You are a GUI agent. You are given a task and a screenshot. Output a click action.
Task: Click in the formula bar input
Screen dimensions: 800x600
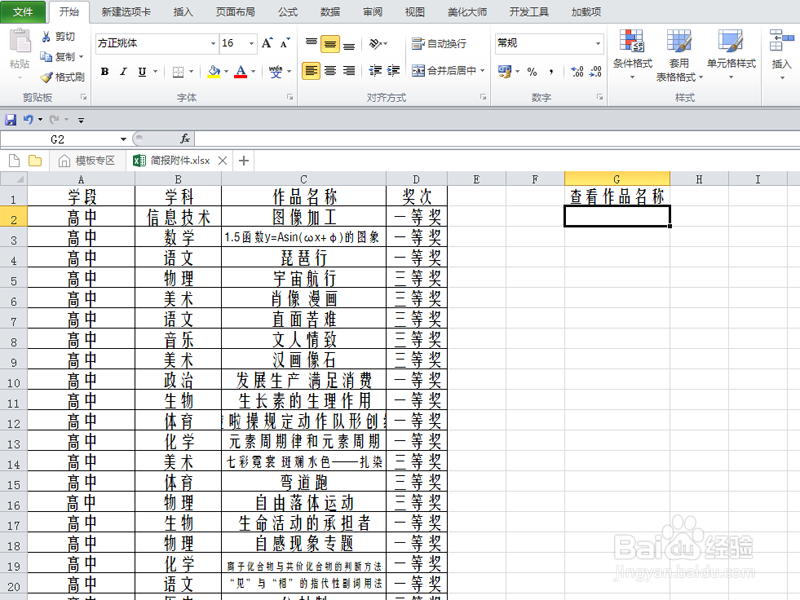tap(497, 139)
